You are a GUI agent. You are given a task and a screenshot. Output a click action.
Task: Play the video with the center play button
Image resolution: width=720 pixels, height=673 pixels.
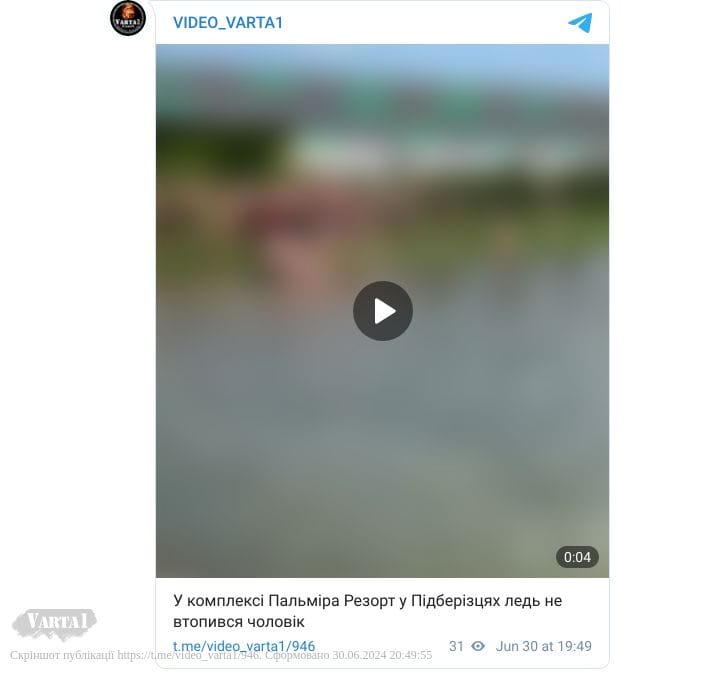coord(383,311)
